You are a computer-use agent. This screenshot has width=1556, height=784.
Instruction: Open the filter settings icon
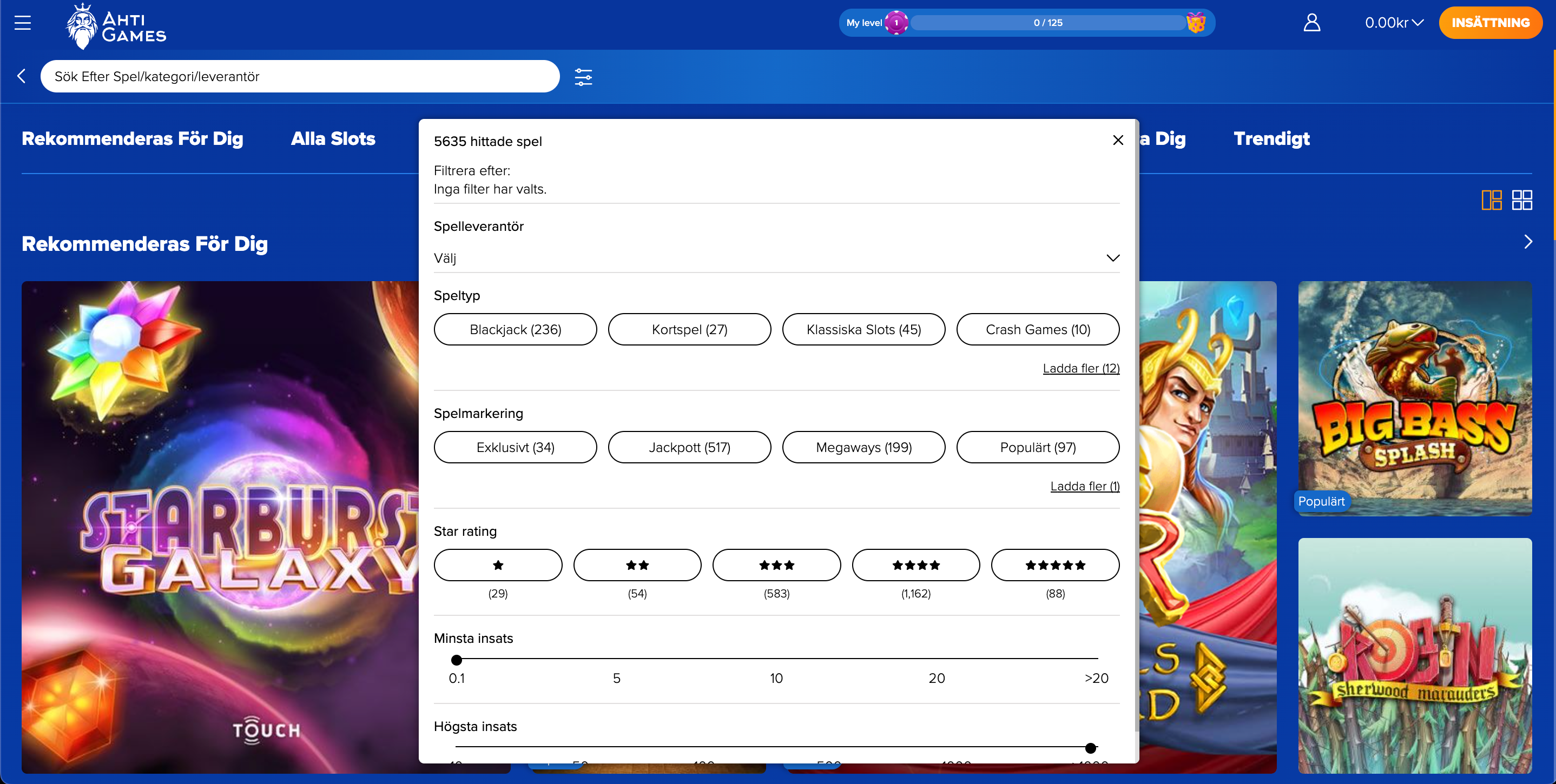pos(583,77)
